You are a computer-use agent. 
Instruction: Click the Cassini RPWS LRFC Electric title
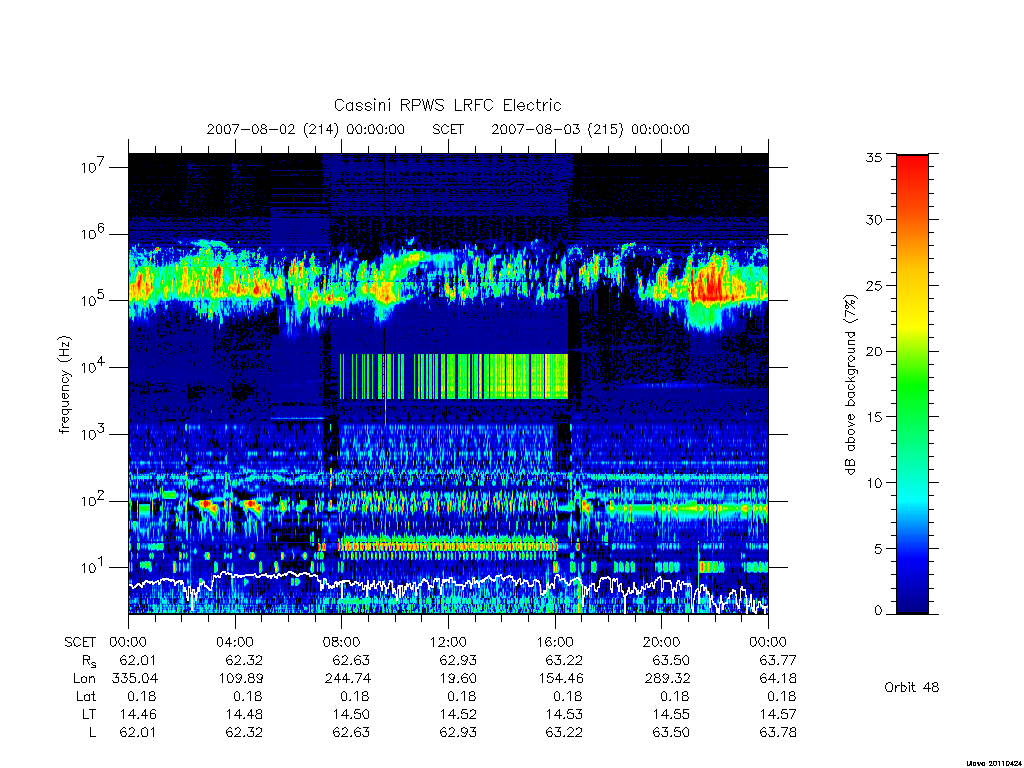pyautogui.click(x=447, y=105)
